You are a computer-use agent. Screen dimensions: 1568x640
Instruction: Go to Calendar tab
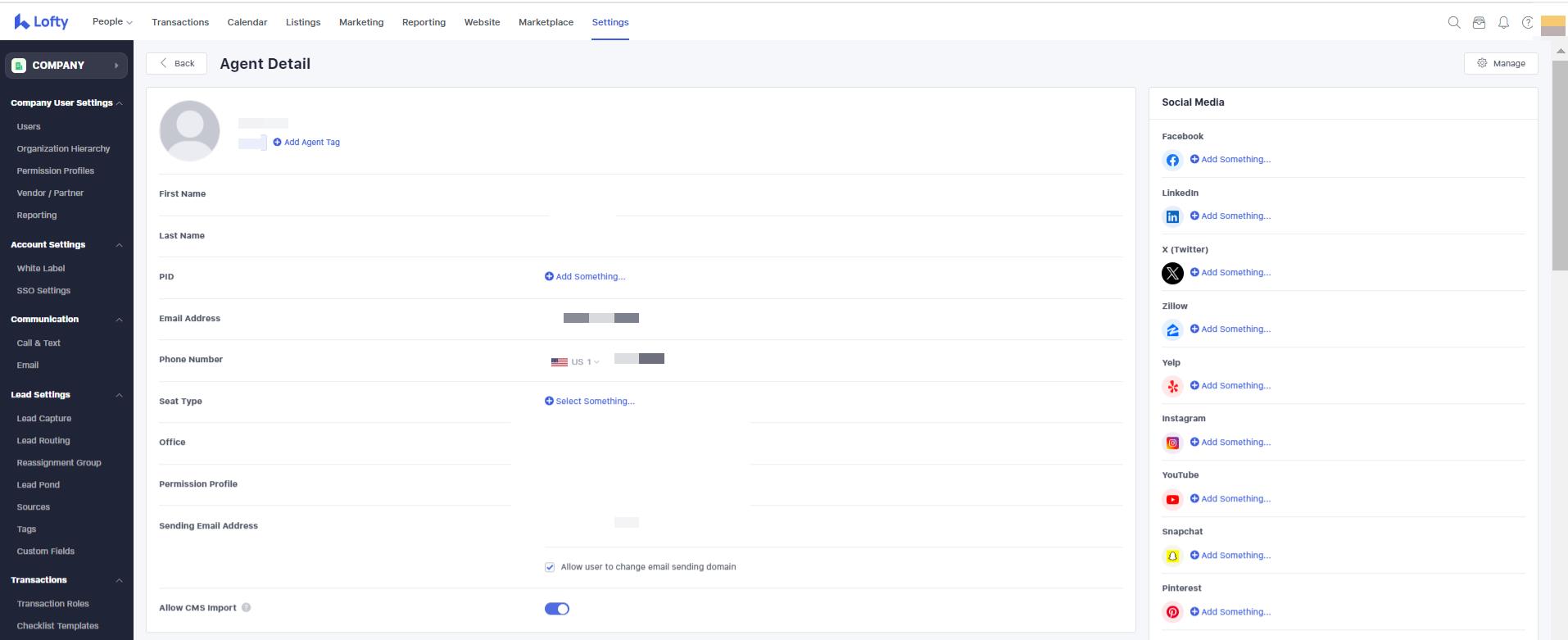pos(247,22)
